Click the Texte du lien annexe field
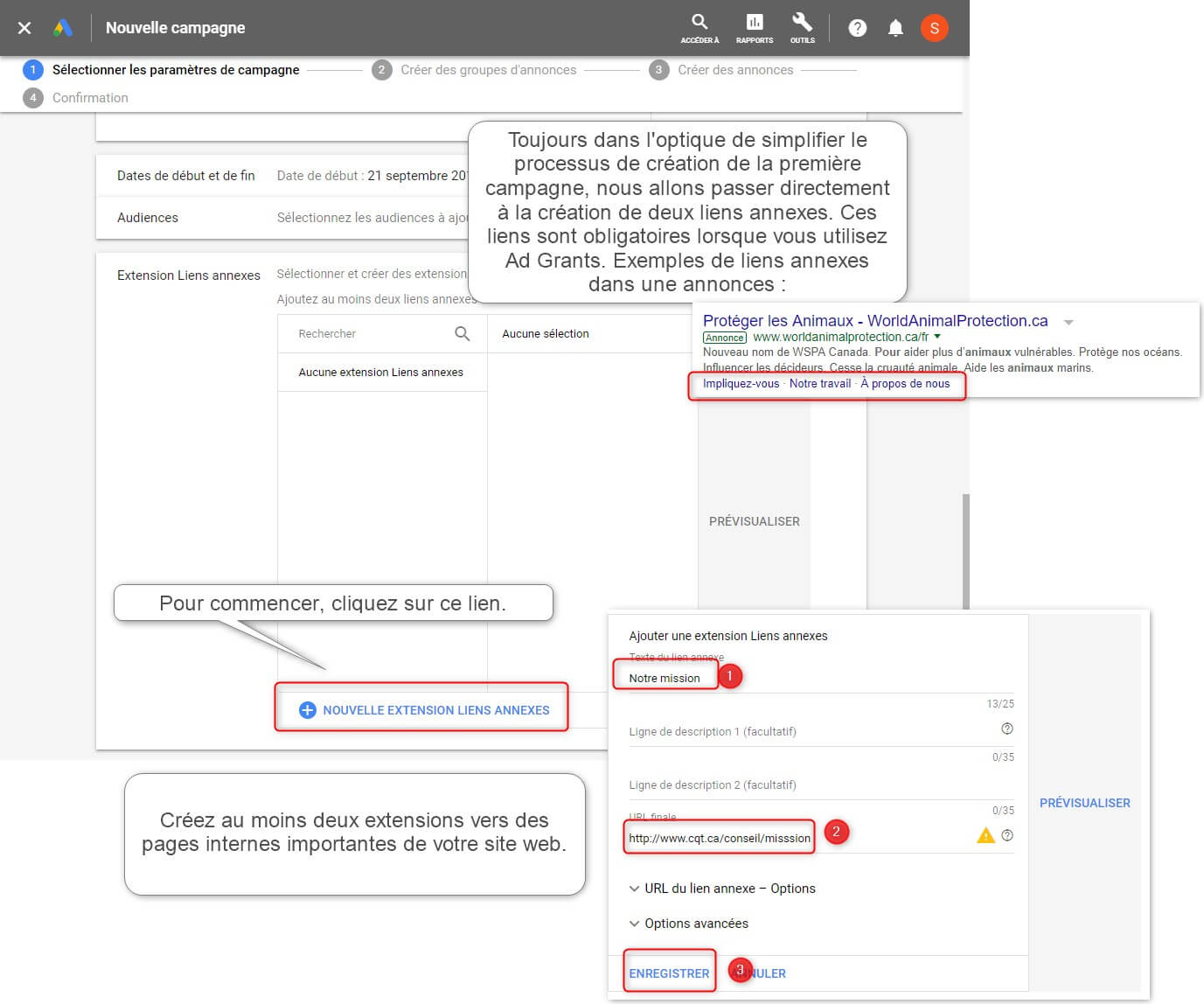This screenshot has height=1004, width=1204. click(x=821, y=679)
